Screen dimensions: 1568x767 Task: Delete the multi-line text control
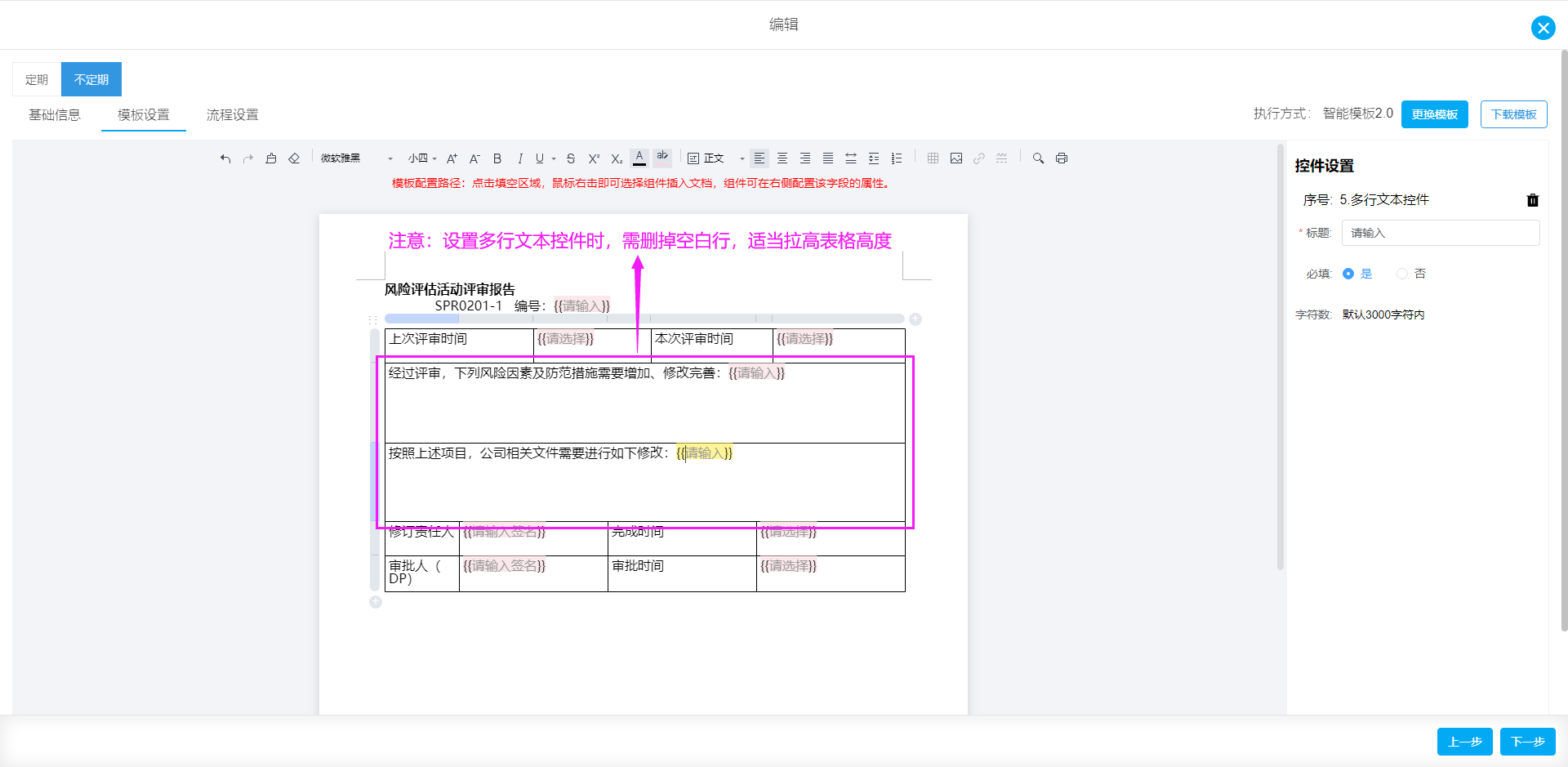(1533, 200)
